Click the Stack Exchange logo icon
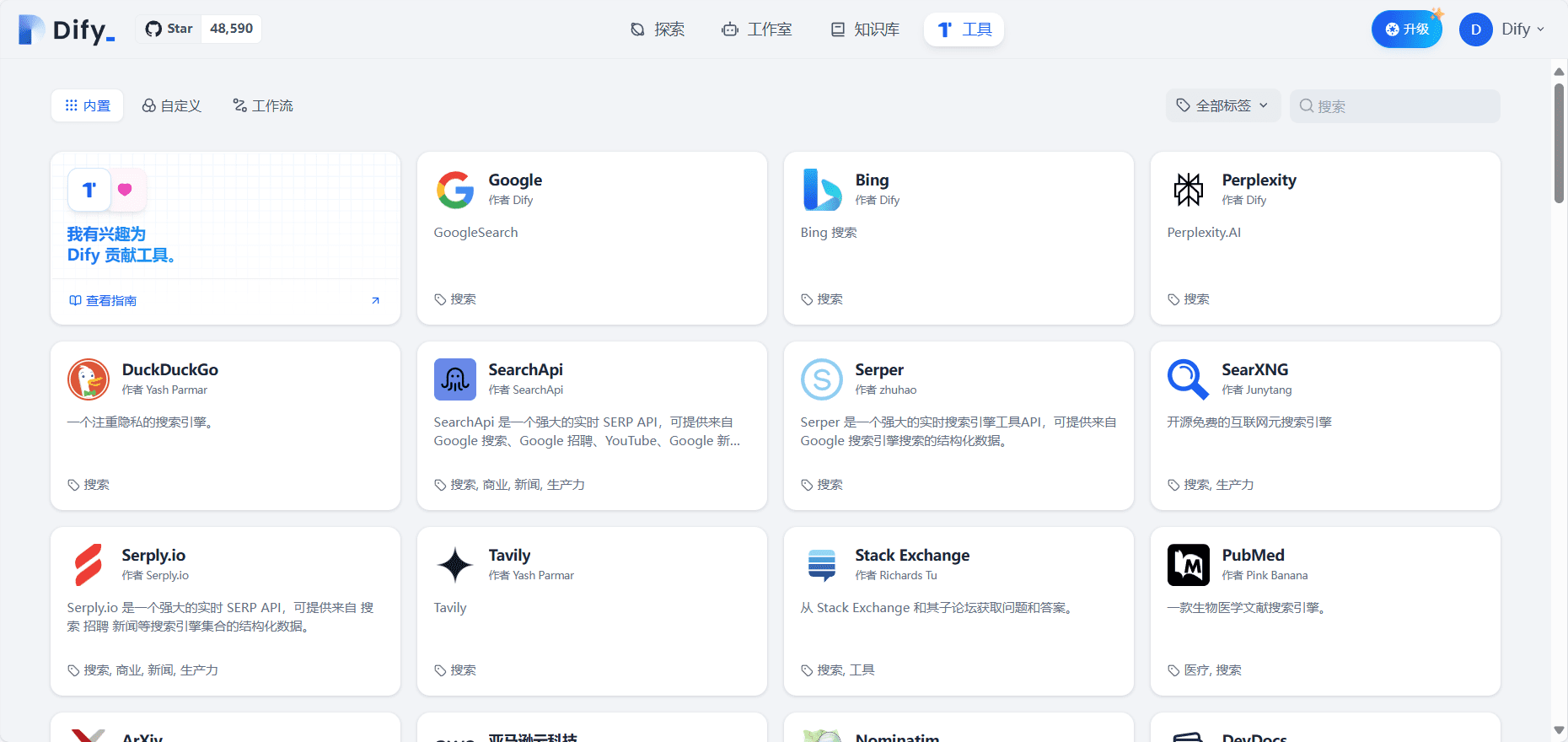 822,565
